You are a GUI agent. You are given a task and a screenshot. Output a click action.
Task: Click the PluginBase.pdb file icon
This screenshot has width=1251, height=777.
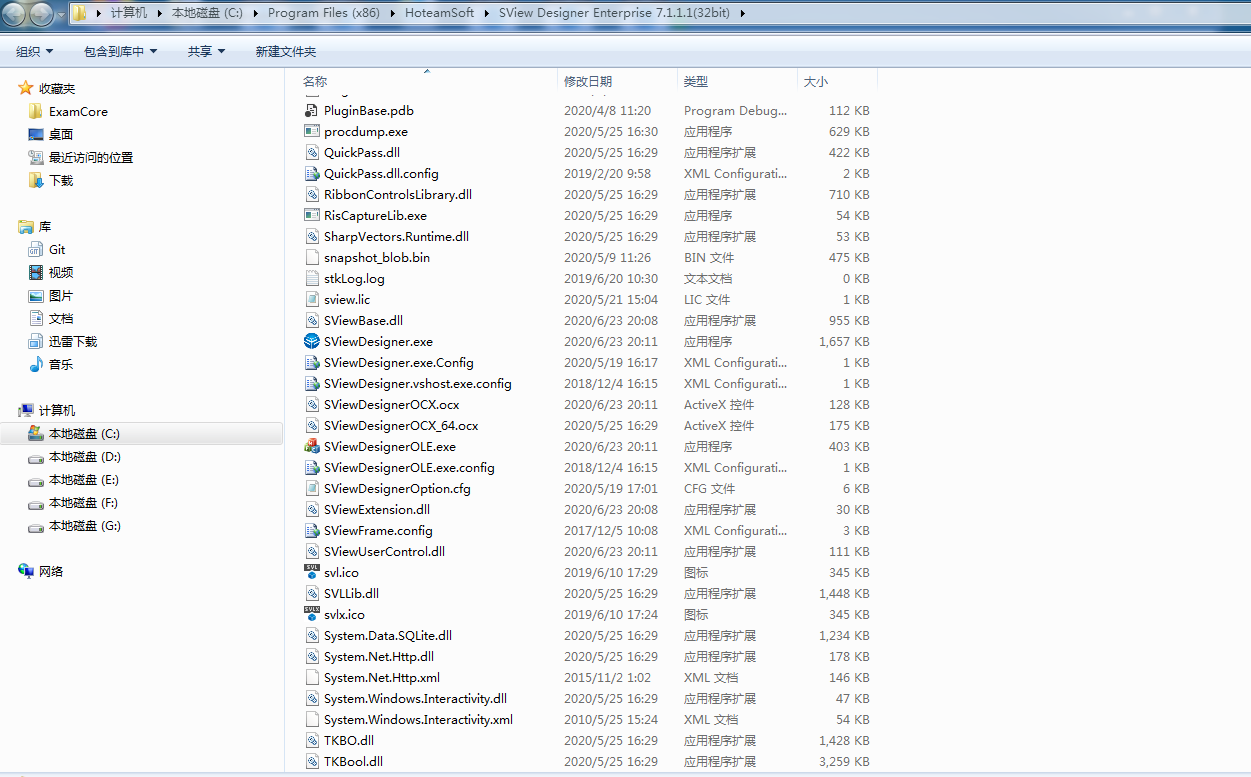311,110
